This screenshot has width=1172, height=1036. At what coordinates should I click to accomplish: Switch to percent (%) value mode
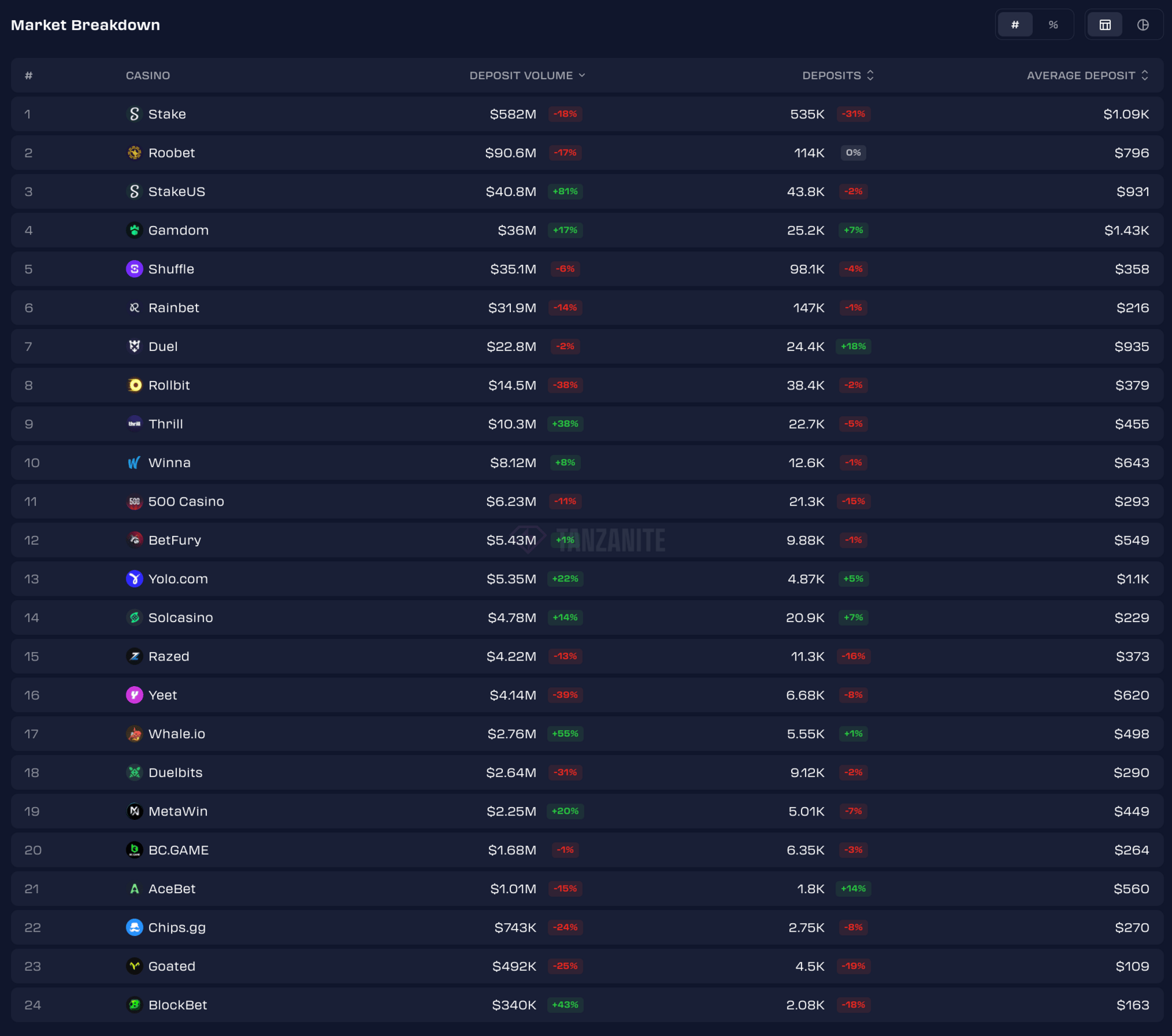pyautogui.click(x=1053, y=25)
